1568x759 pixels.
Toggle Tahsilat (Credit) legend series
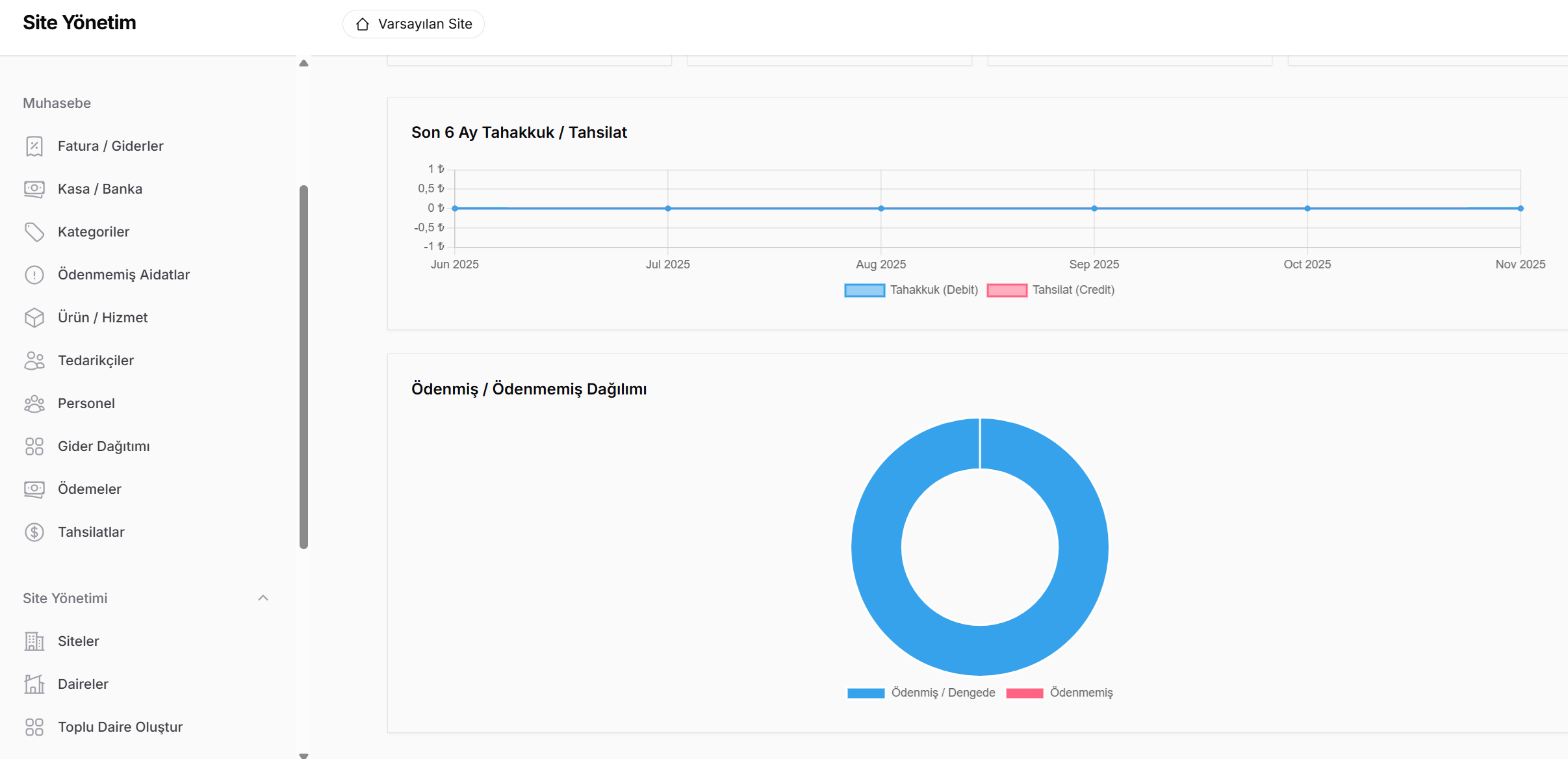(x=1051, y=290)
